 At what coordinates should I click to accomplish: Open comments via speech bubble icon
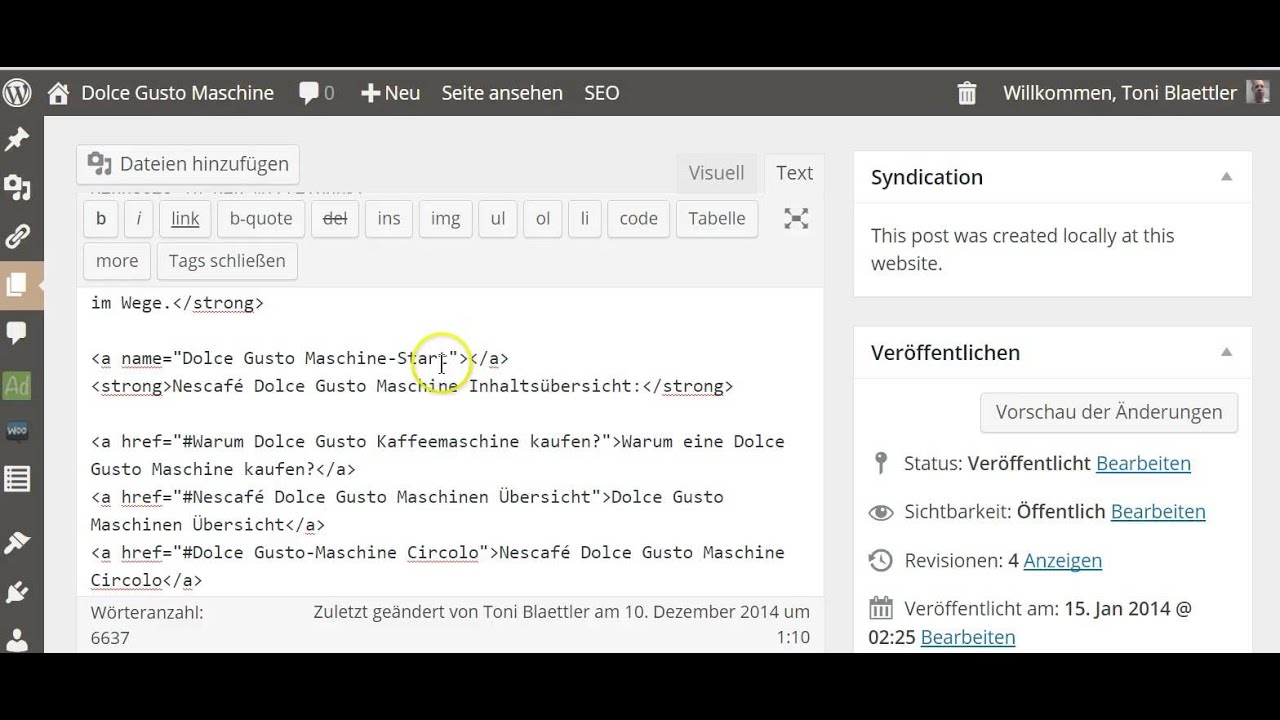coord(309,93)
